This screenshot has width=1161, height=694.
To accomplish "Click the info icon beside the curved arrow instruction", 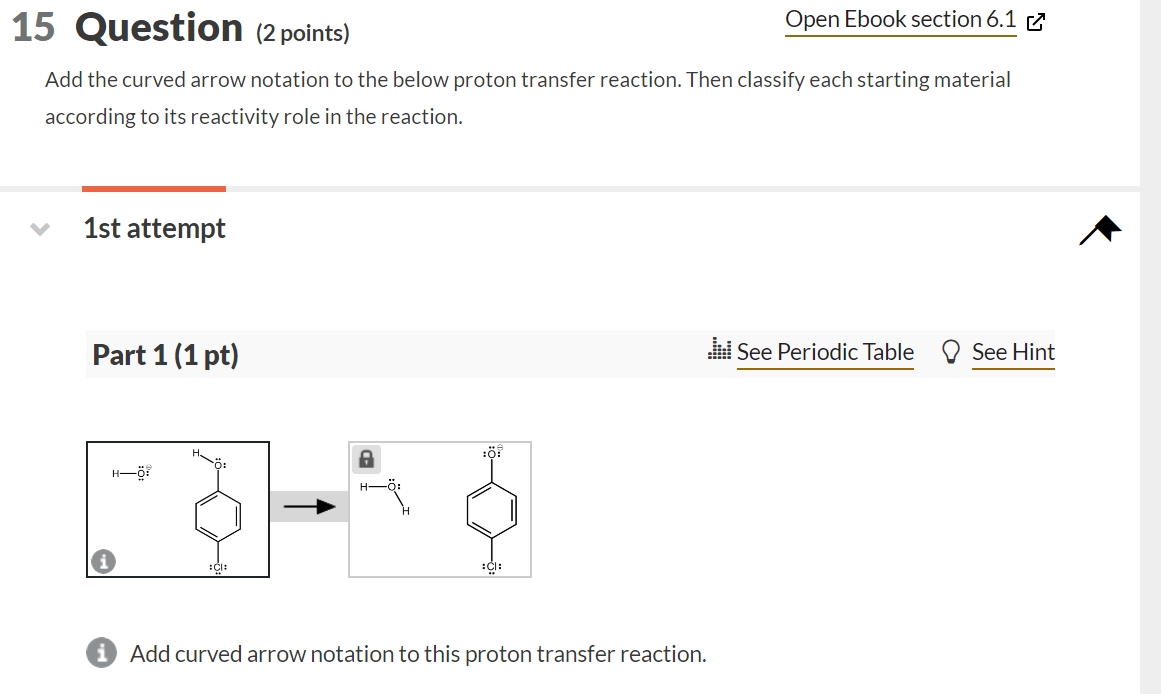I will click(x=99, y=653).
